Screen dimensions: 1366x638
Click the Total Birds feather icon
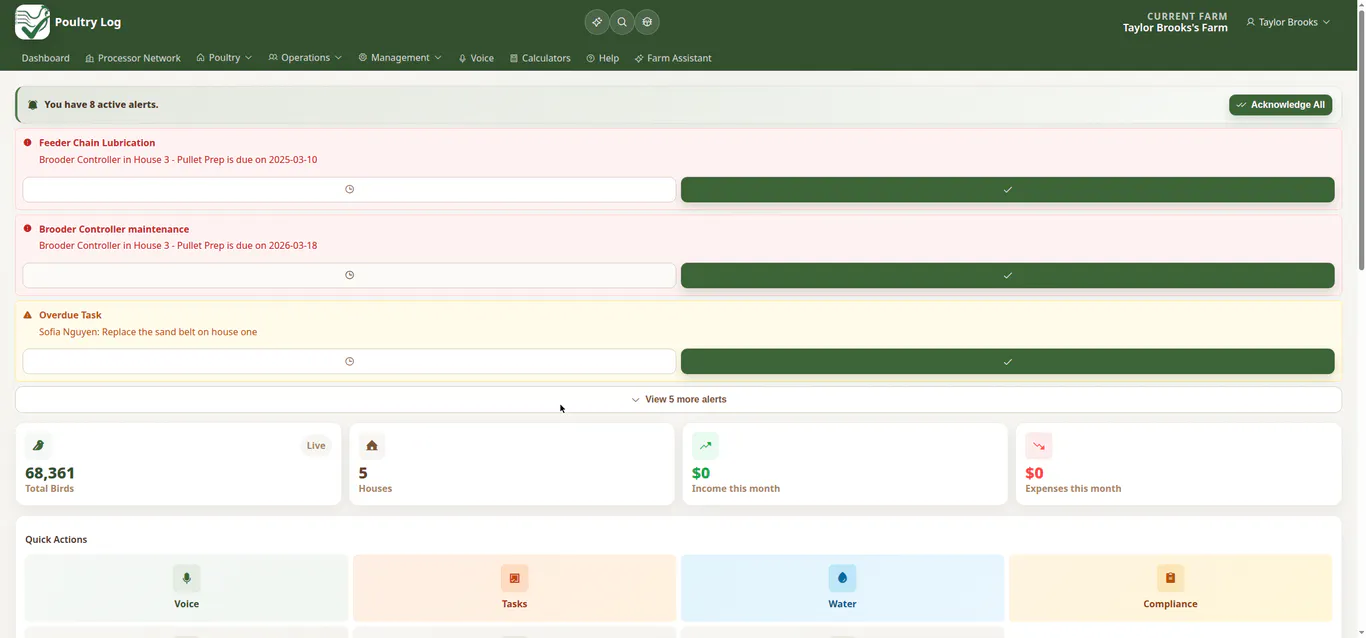pos(38,445)
